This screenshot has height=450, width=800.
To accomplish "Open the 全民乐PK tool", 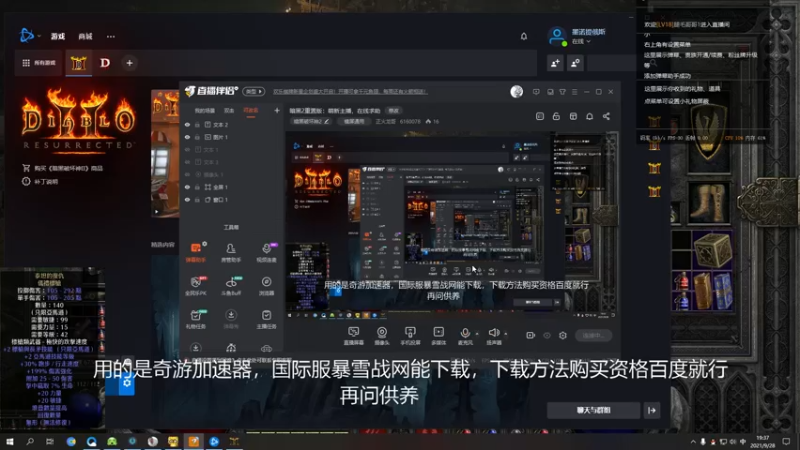I will point(196,286).
